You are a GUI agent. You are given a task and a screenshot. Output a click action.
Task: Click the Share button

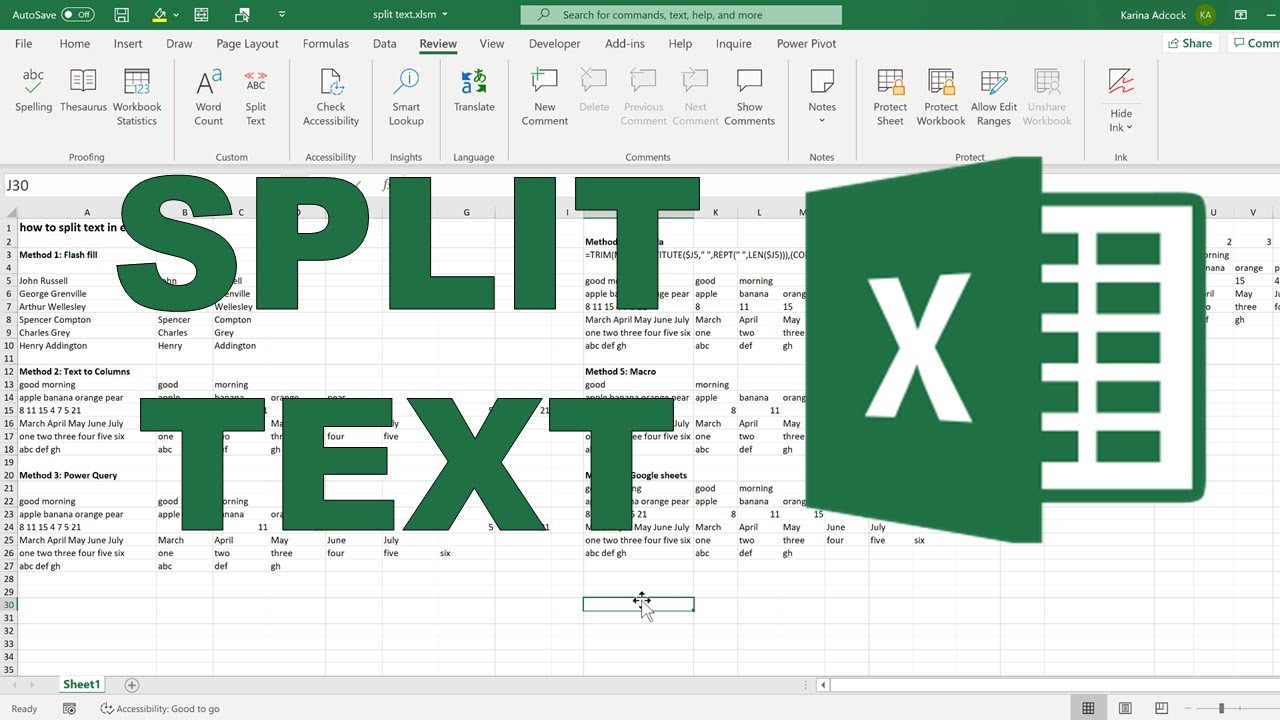[1190, 44]
